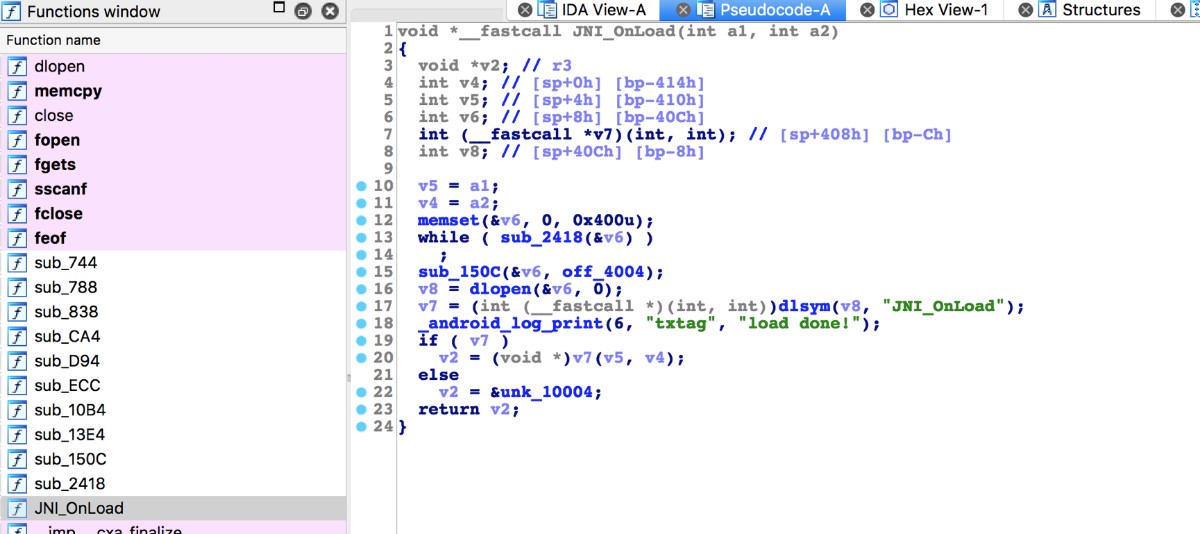
Task: Select fclose in the functions list
Action: [x=173, y=213]
